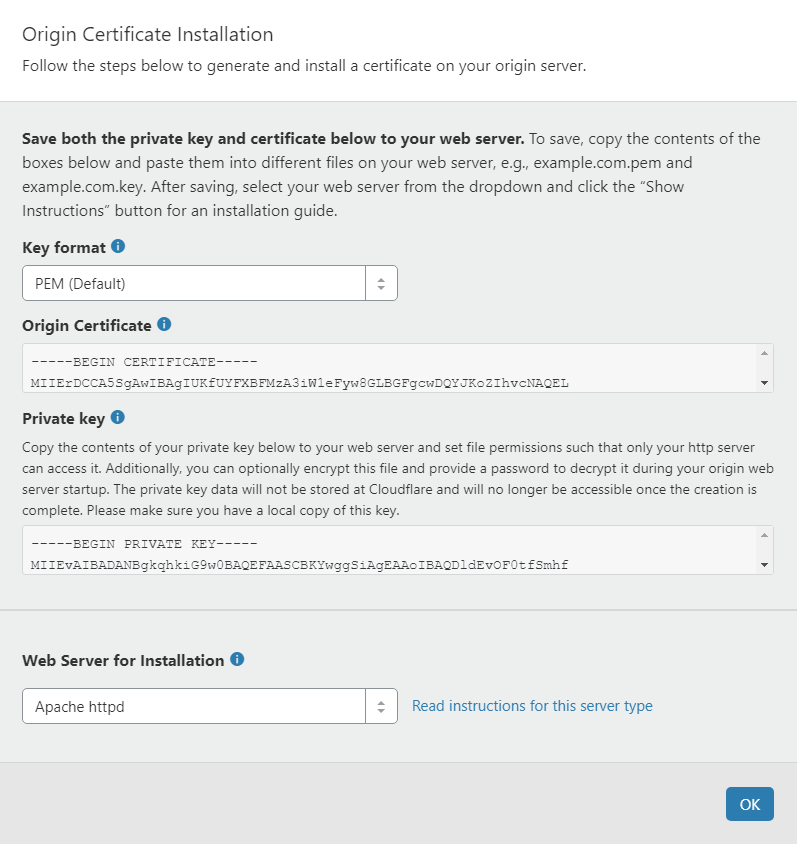Image resolution: width=797 pixels, height=844 pixels.
Task: Click the info icon beside Key format
Action: [118, 246]
